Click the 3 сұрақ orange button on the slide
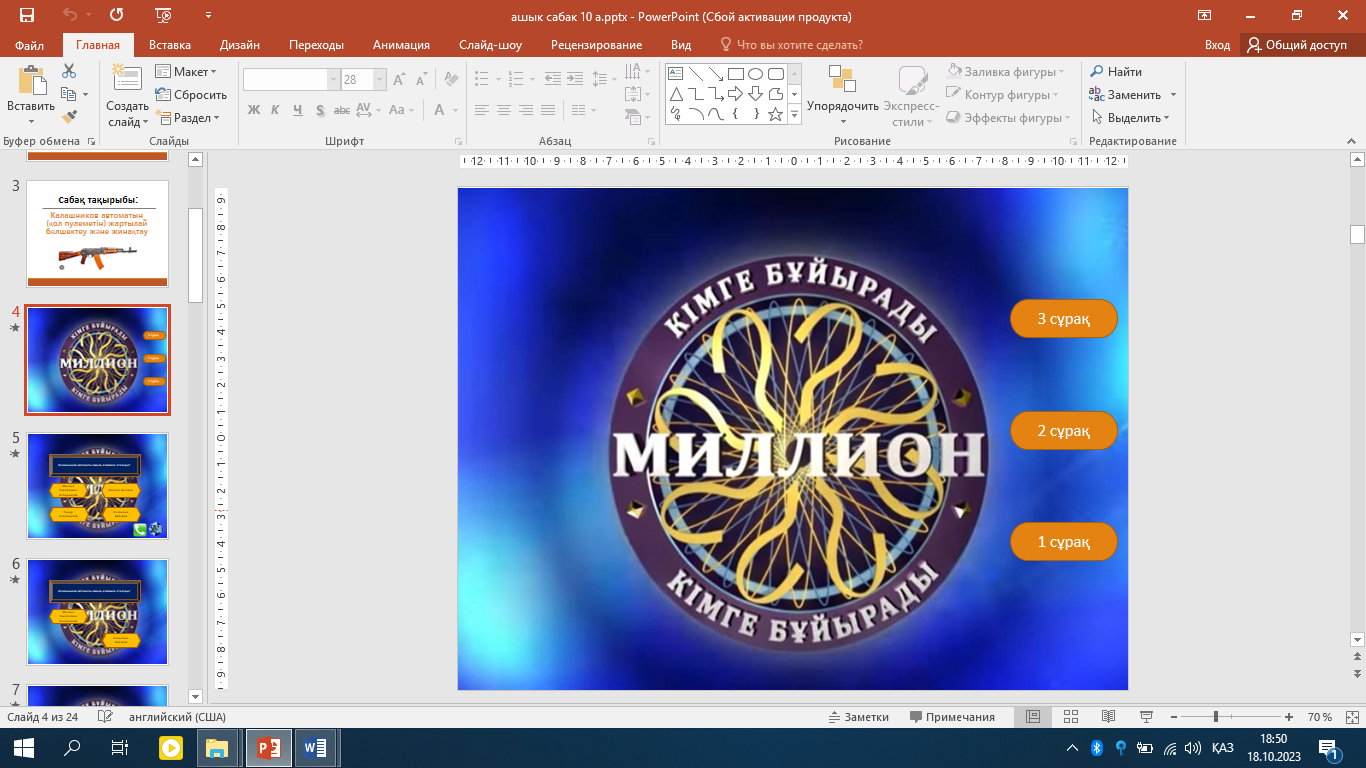1366x768 pixels. click(x=1063, y=319)
